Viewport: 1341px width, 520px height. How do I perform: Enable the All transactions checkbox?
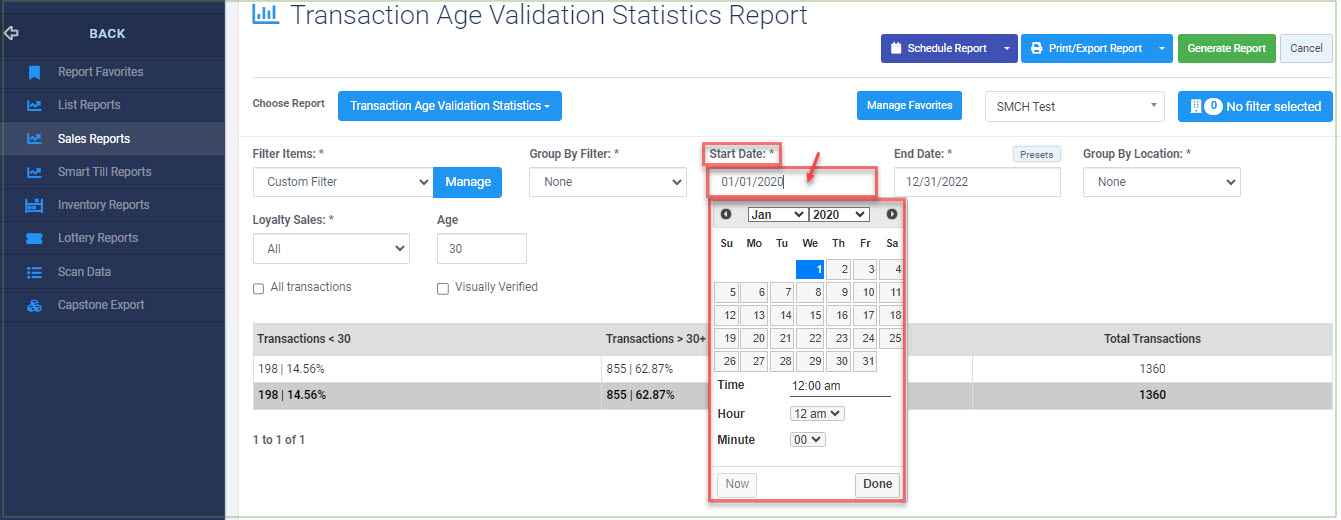(x=260, y=288)
